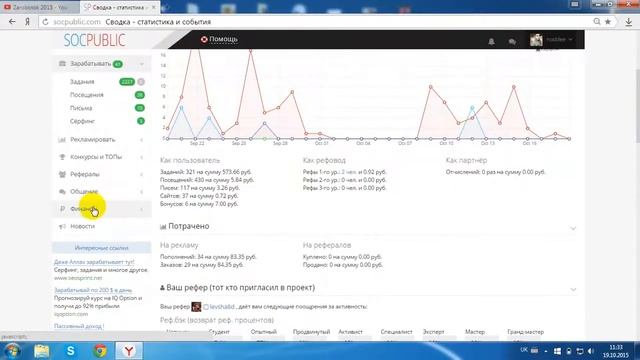Collapse the Потрачено section chevron
Screen dimensions: 640x360
573,228
